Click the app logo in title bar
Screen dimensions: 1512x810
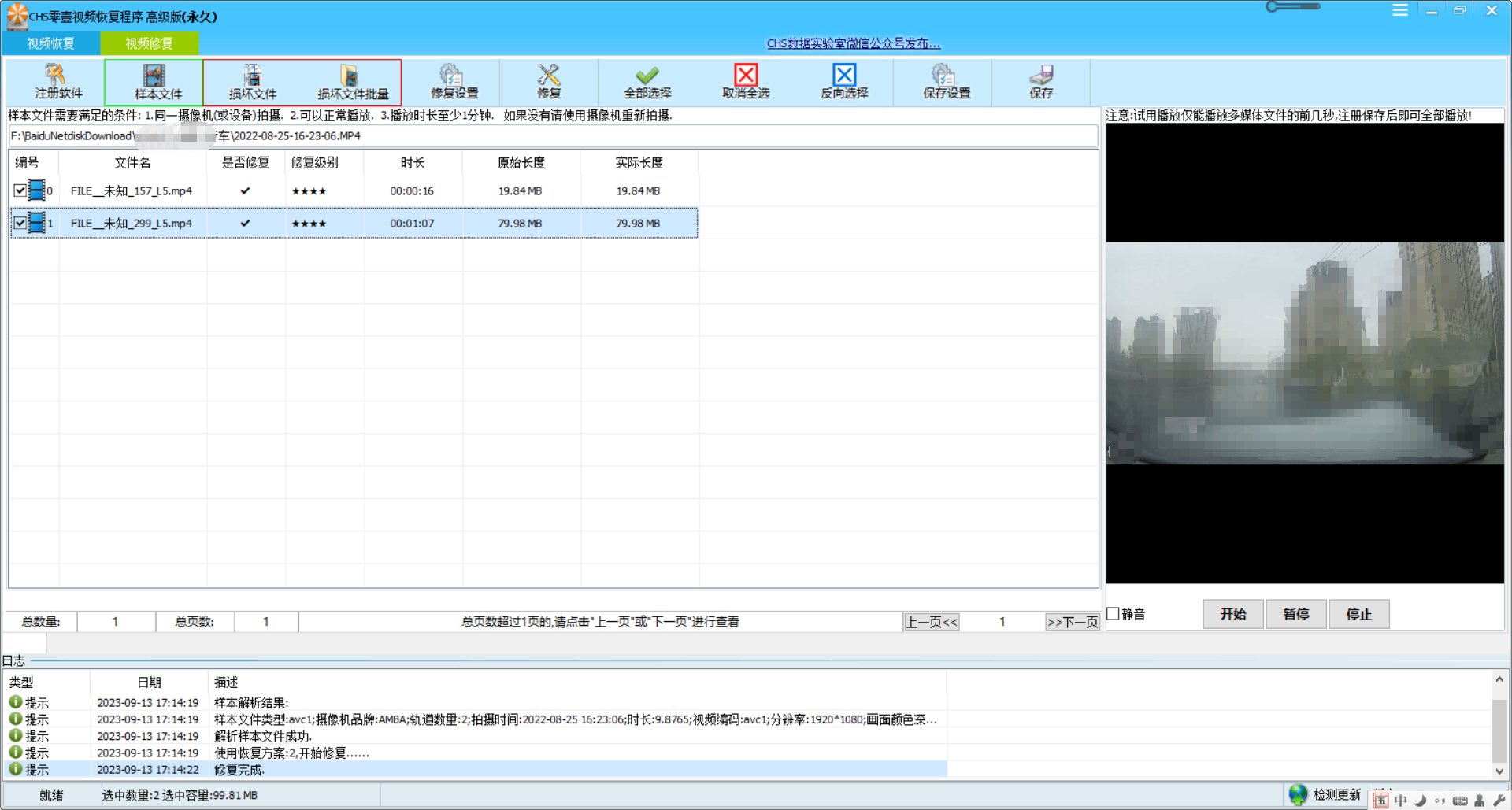(17, 15)
